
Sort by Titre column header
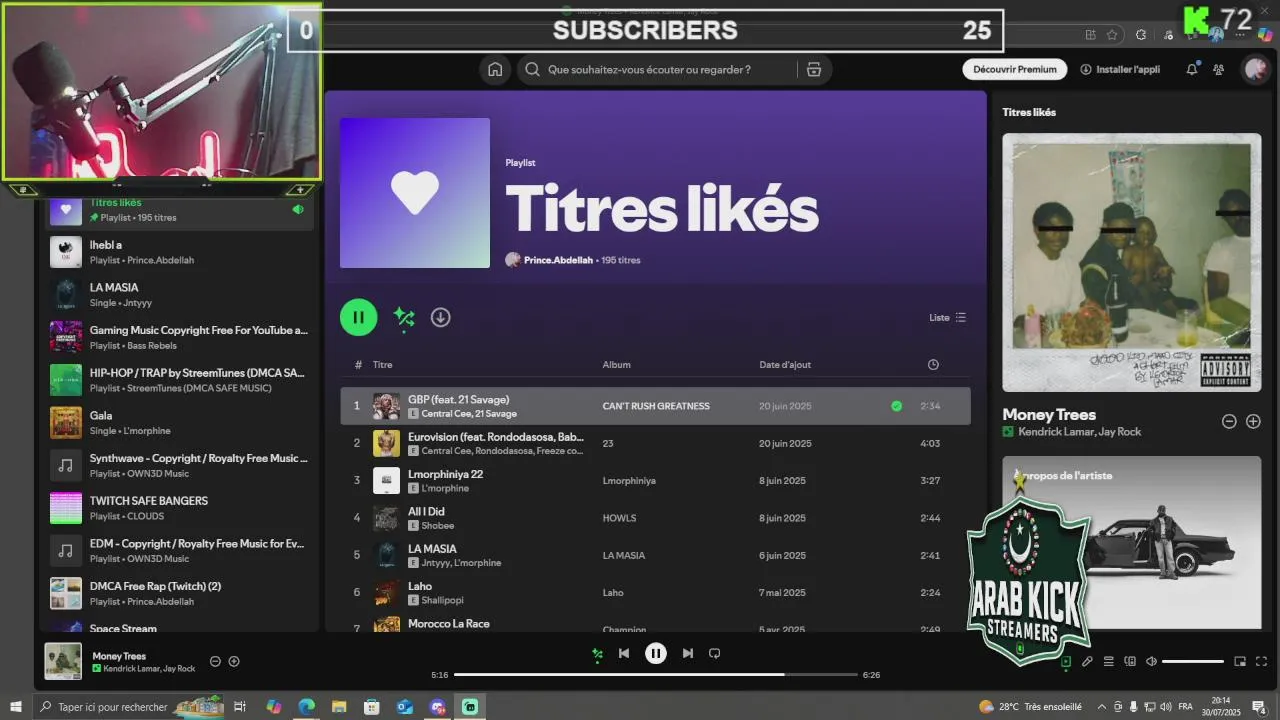point(383,365)
